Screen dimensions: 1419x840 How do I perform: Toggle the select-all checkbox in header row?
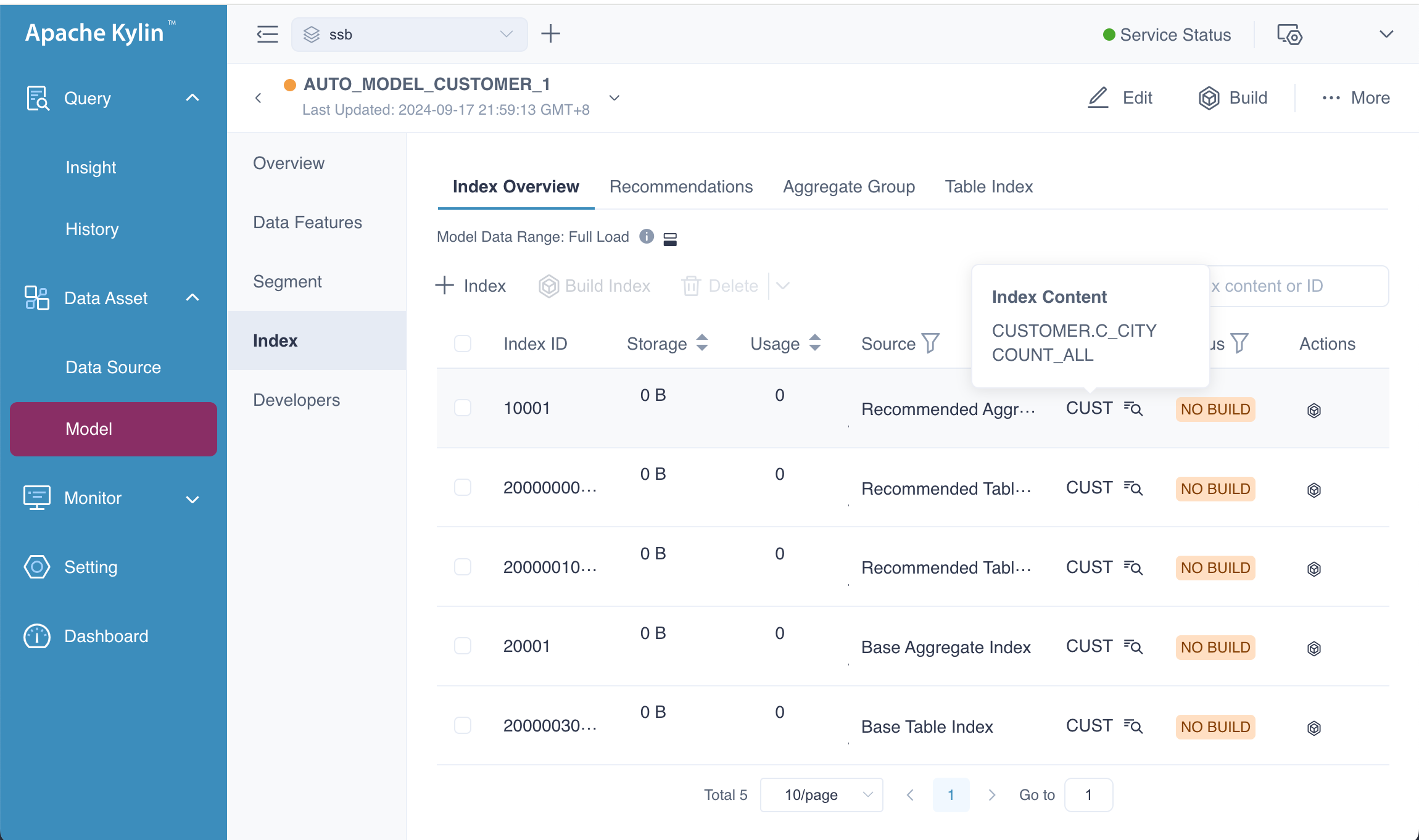coord(462,343)
